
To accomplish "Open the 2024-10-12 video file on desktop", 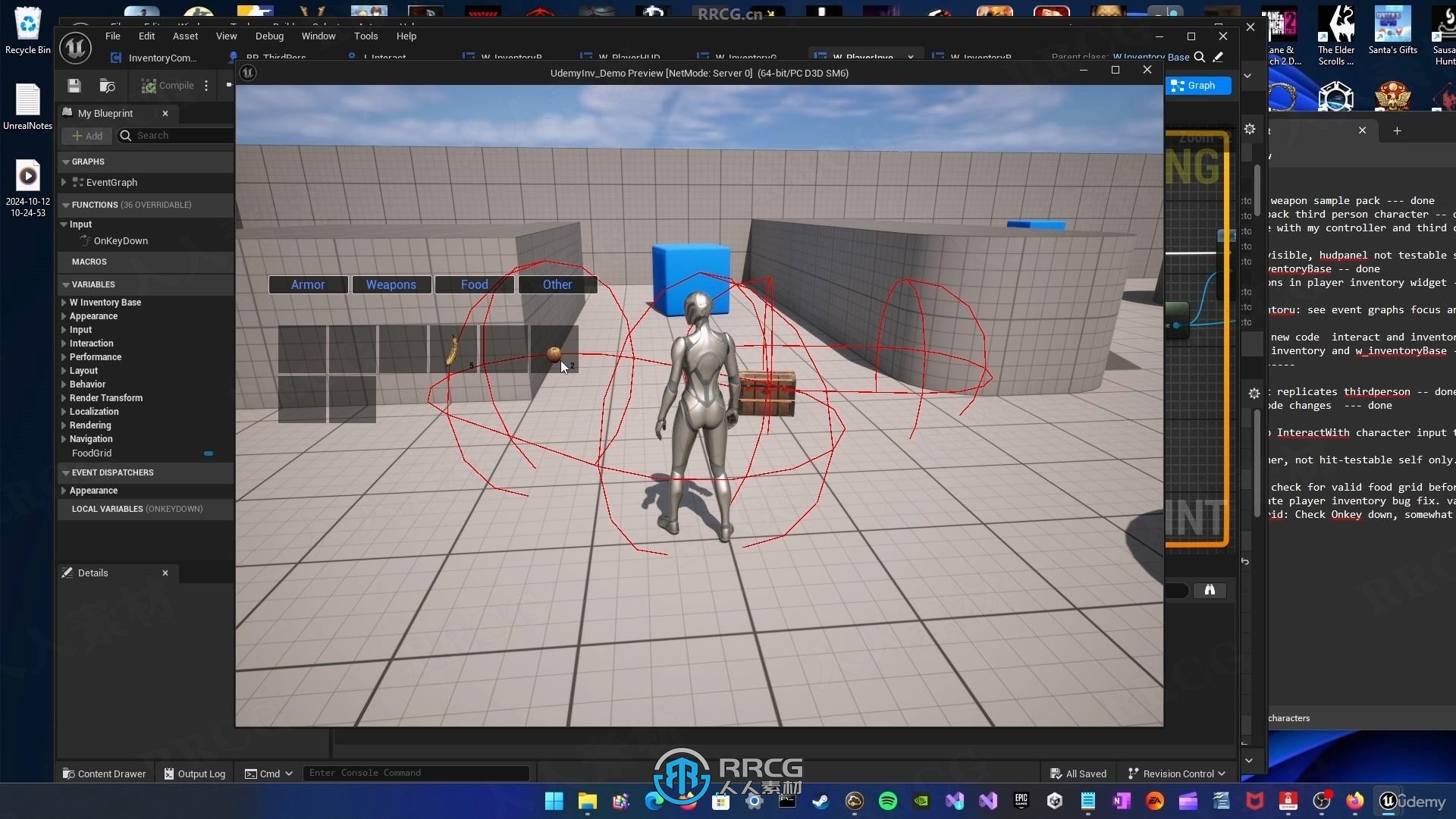I will (28, 188).
